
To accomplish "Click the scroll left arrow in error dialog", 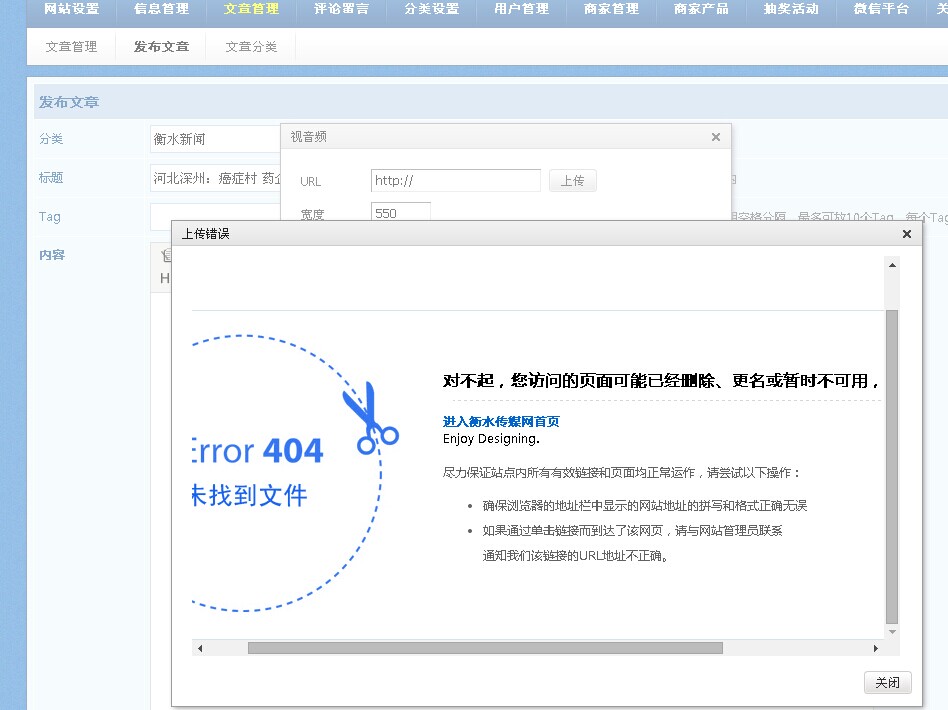I will point(200,648).
